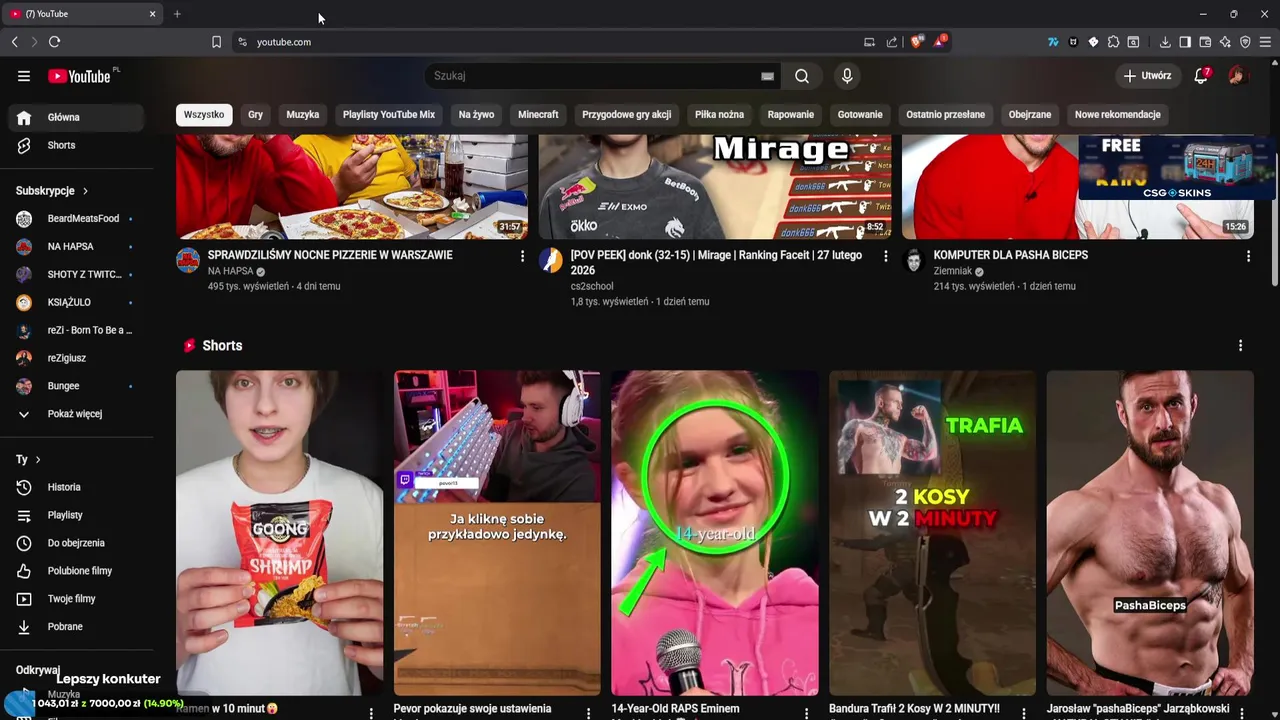Select the Wszystko filter chip
The image size is (1280, 720).
(204, 115)
